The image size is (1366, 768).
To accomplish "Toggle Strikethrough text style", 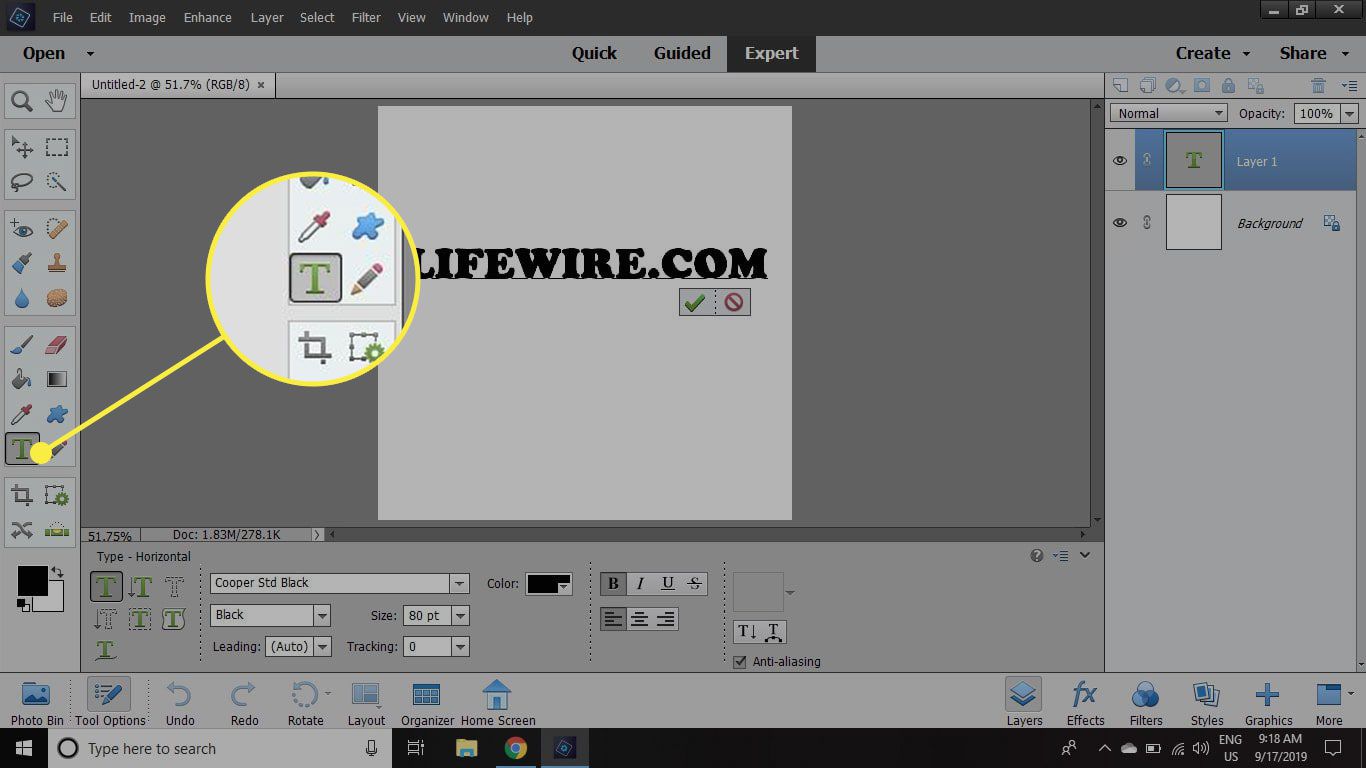I will tap(694, 584).
